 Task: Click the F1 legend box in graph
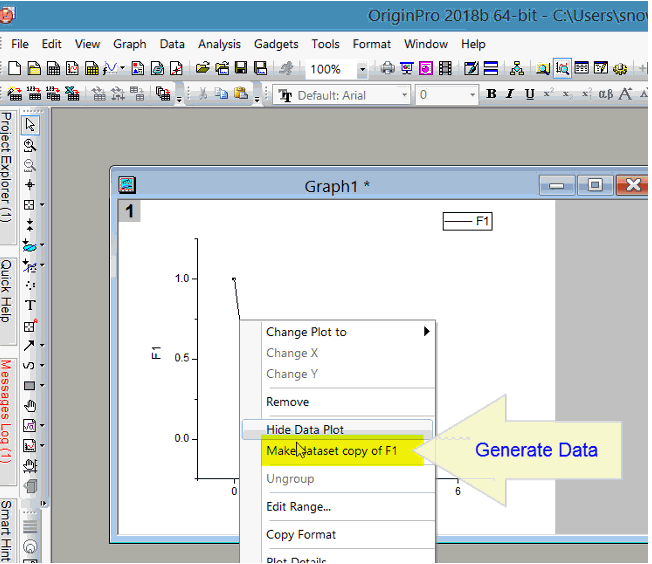(x=467, y=221)
